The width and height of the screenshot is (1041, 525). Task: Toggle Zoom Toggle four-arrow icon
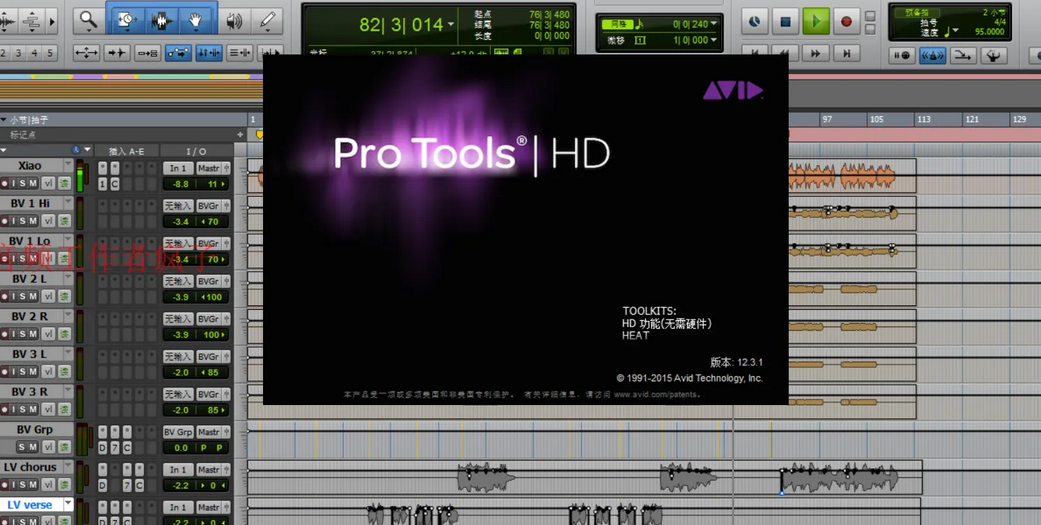pyautogui.click(x=86, y=52)
